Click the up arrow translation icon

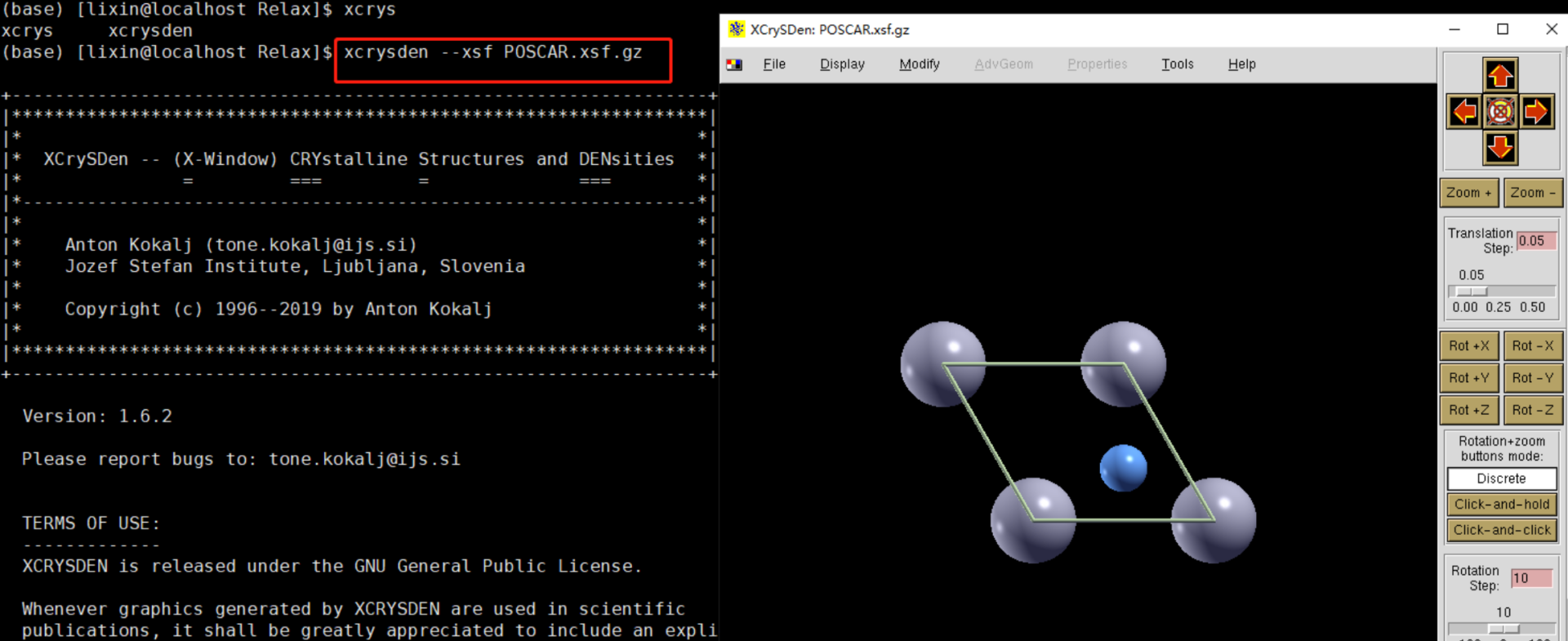pos(1500,75)
